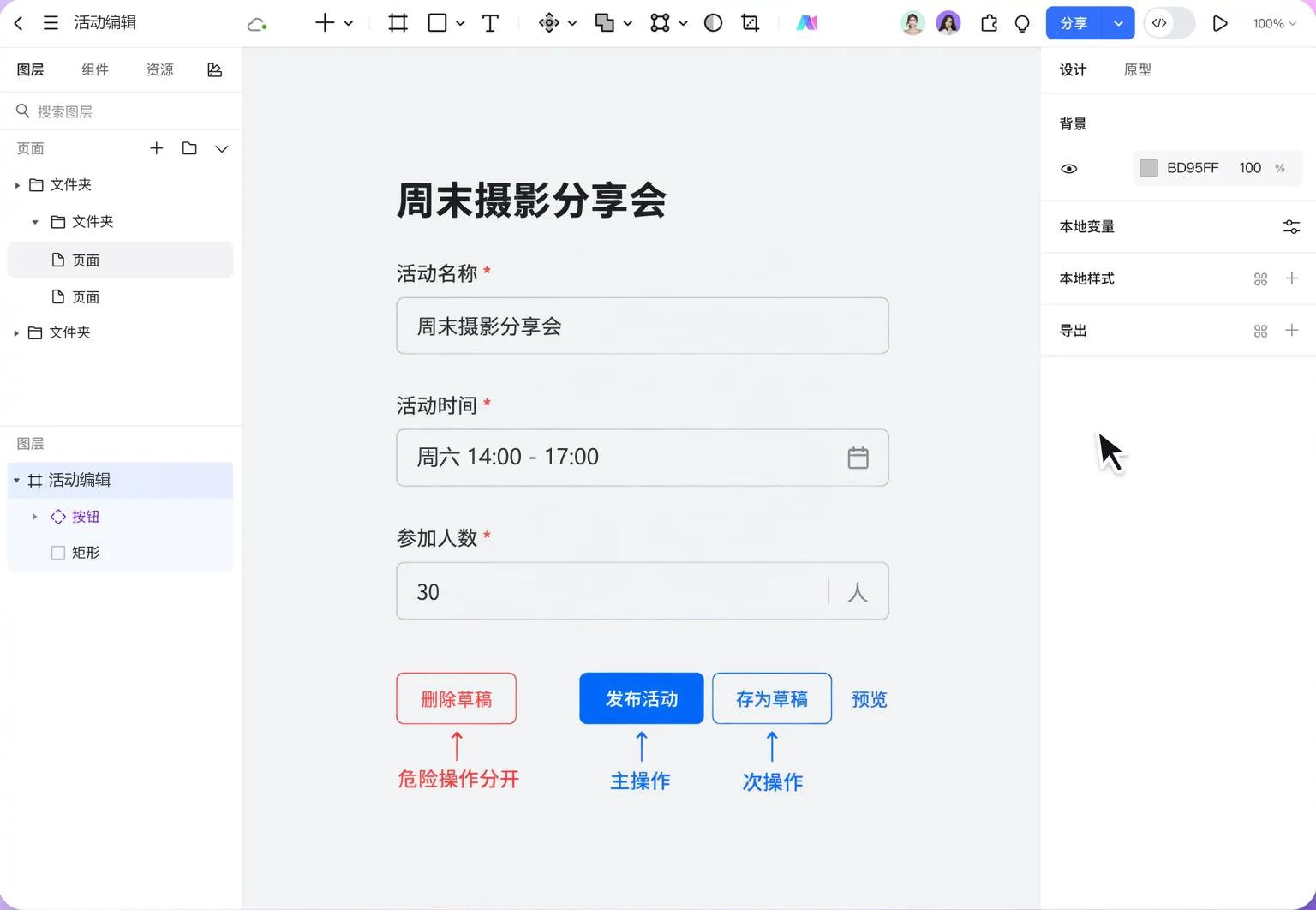Open the hamburger main menu
This screenshot has height=910, width=1316.
(x=51, y=23)
